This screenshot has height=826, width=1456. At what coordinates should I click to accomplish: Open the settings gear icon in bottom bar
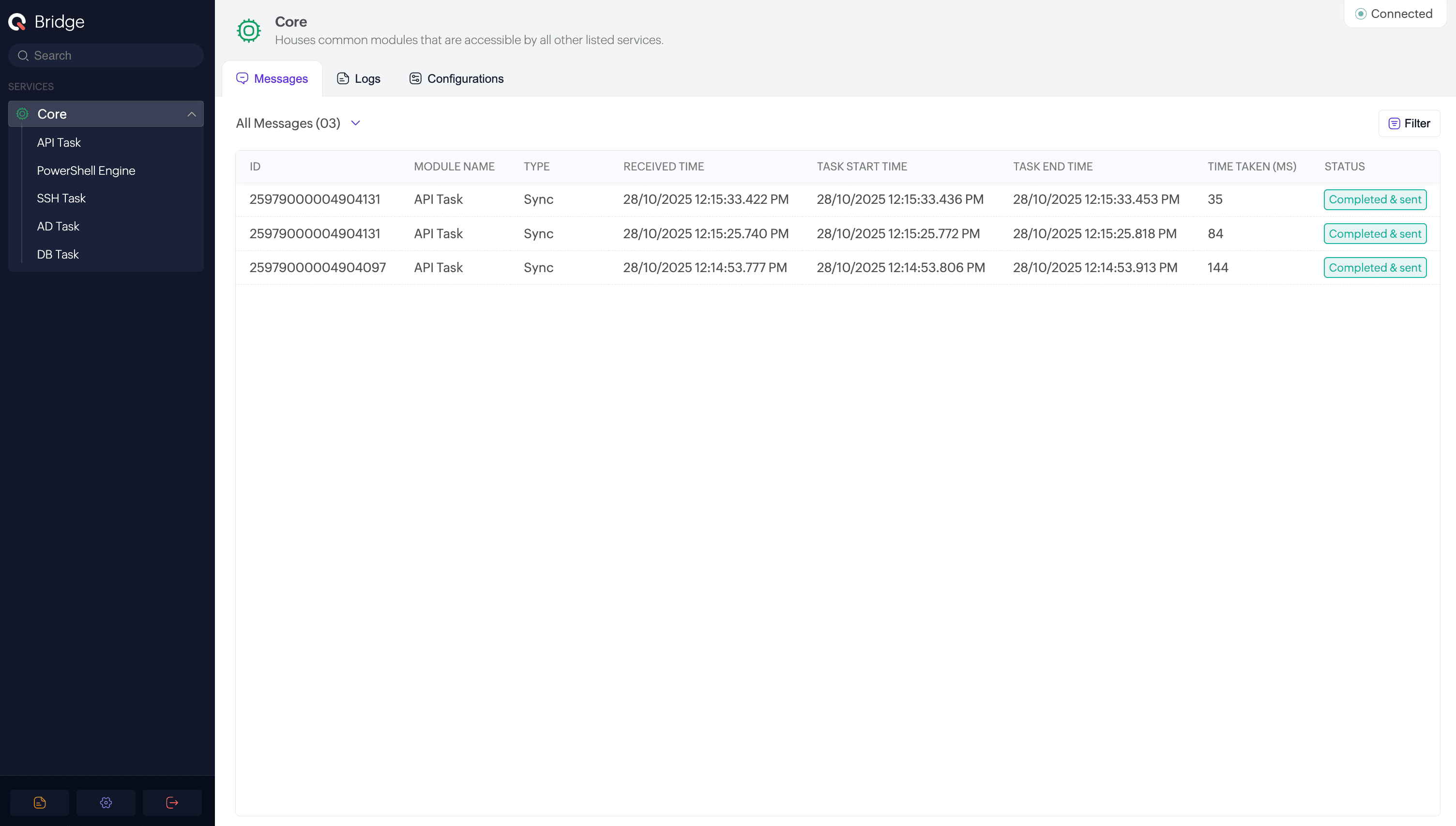click(106, 802)
